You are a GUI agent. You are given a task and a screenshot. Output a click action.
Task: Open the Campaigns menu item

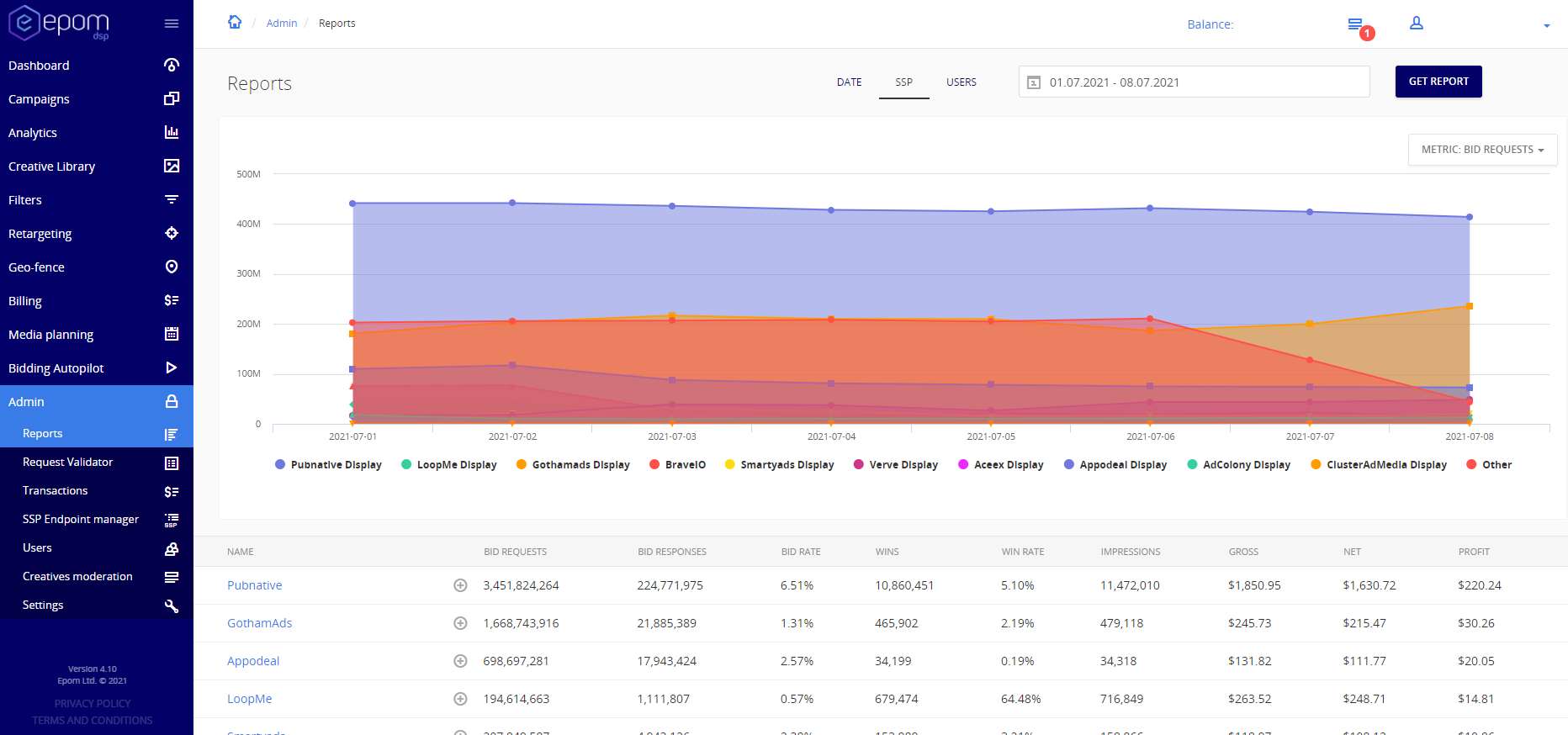[97, 99]
